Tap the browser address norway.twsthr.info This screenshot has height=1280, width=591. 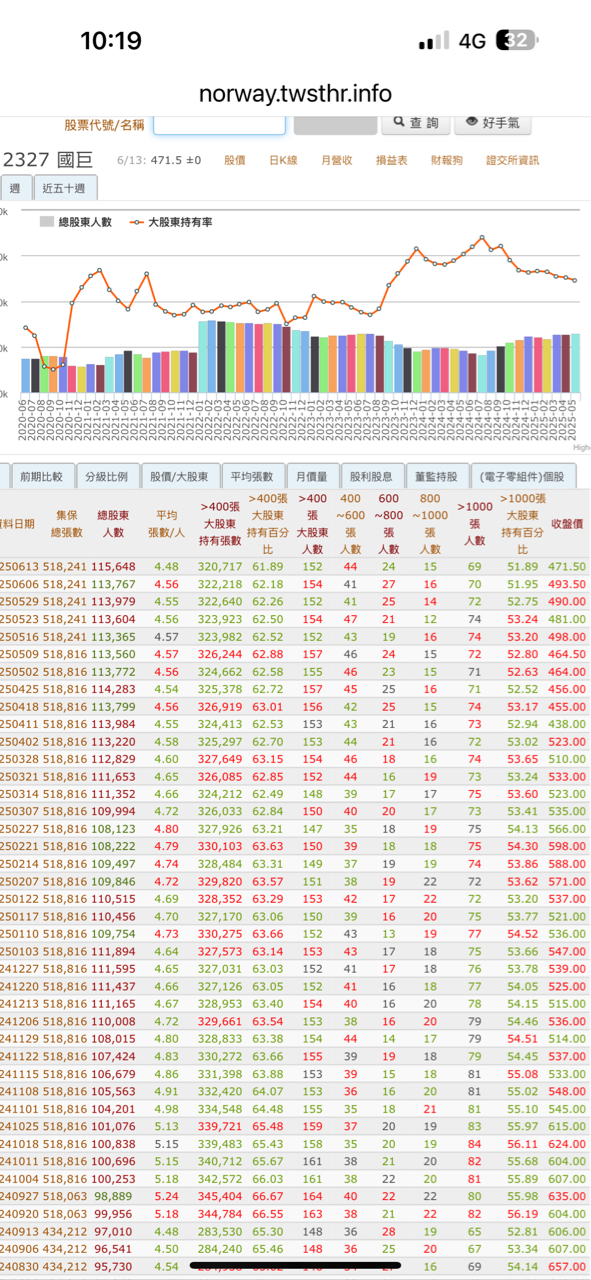click(295, 93)
